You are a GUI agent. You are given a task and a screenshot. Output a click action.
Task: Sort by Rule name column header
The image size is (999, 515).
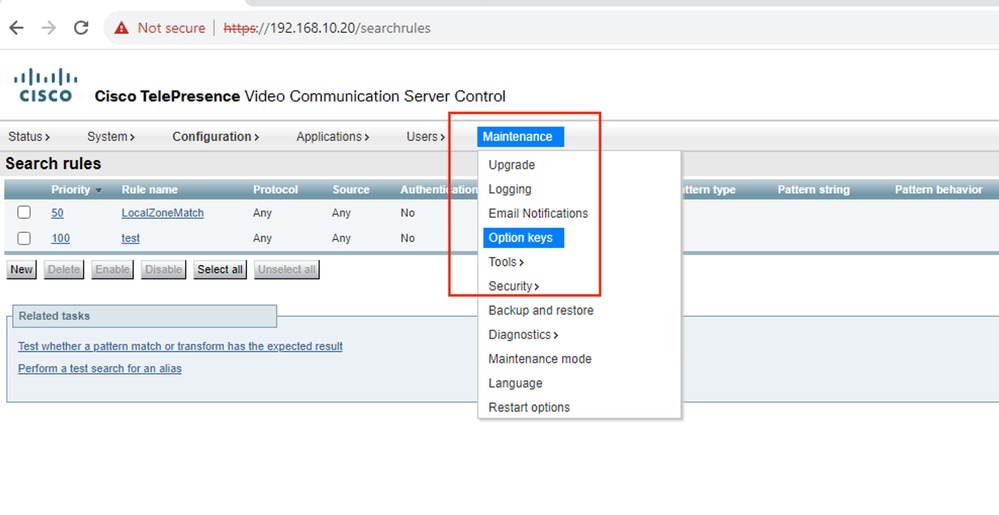point(149,190)
